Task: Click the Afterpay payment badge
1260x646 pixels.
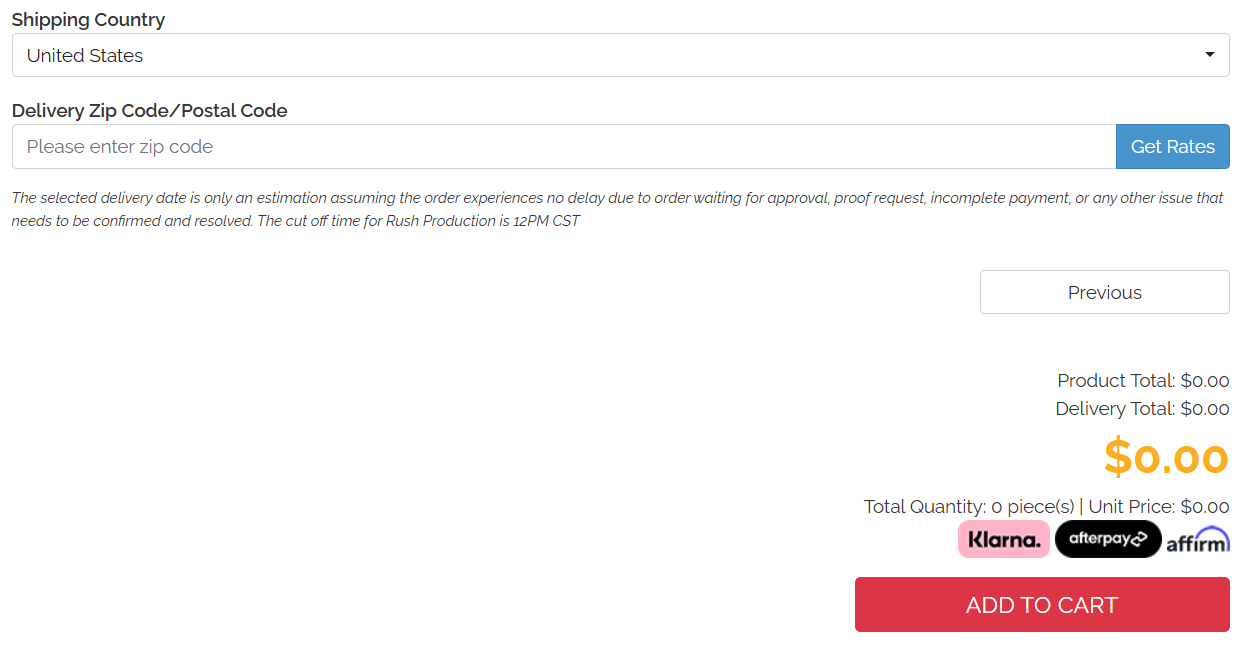Action: [1108, 539]
